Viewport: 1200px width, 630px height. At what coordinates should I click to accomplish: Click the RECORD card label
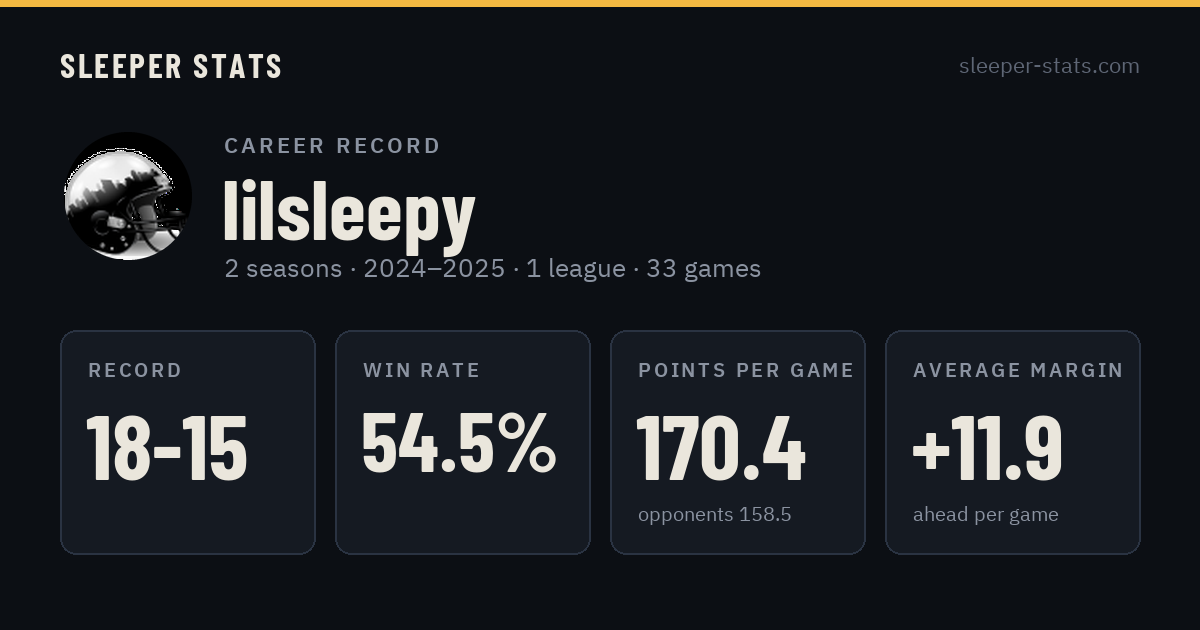coord(135,371)
